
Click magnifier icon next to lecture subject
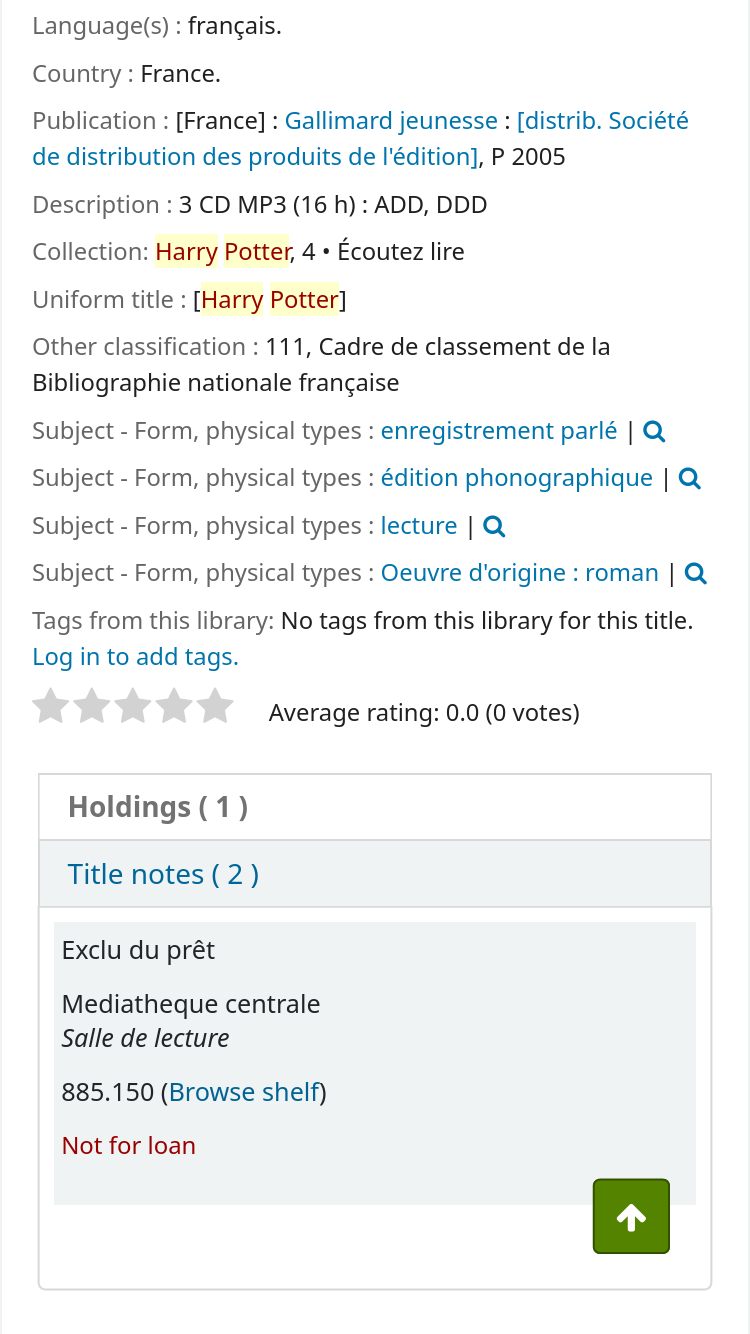[494, 527]
